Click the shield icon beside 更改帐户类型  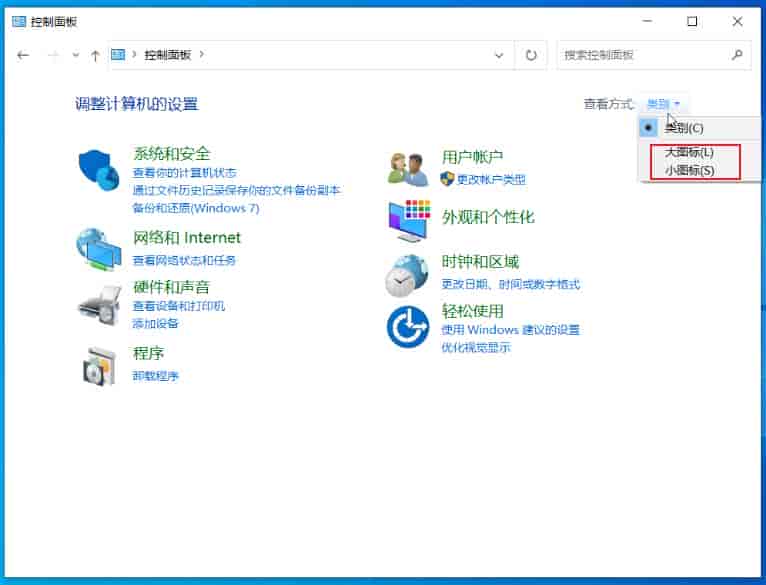(x=447, y=179)
